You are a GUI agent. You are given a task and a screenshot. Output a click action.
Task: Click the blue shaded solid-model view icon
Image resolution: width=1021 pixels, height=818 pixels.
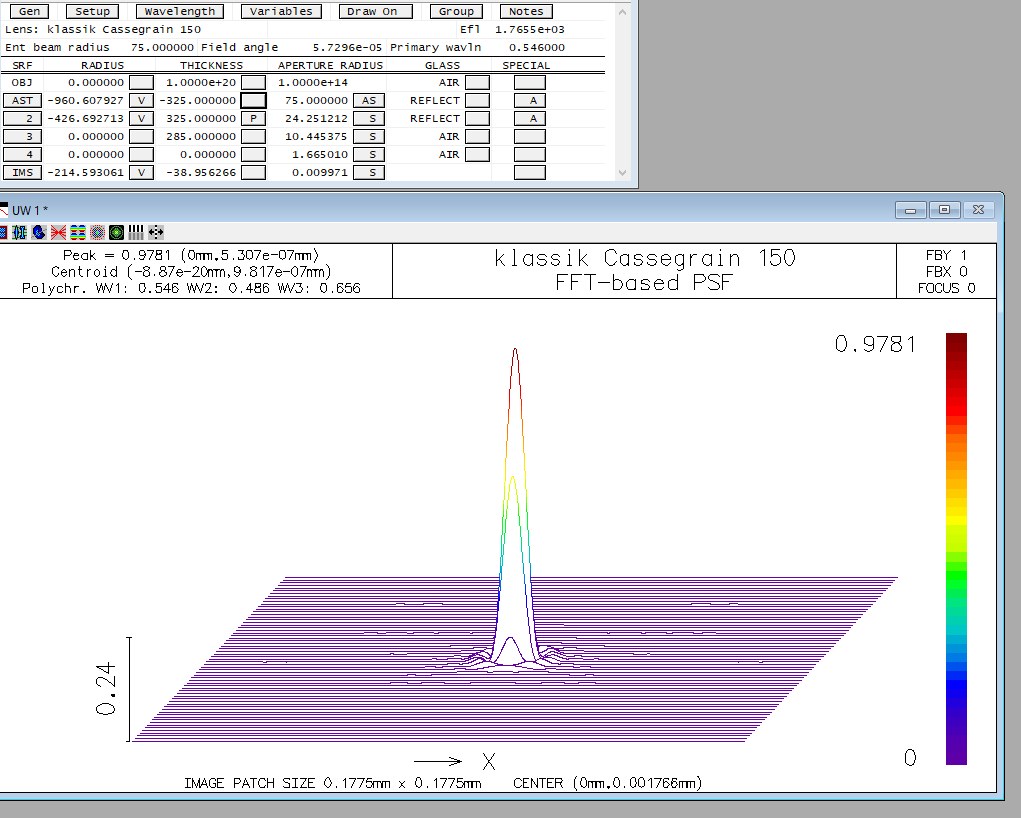(x=38, y=232)
